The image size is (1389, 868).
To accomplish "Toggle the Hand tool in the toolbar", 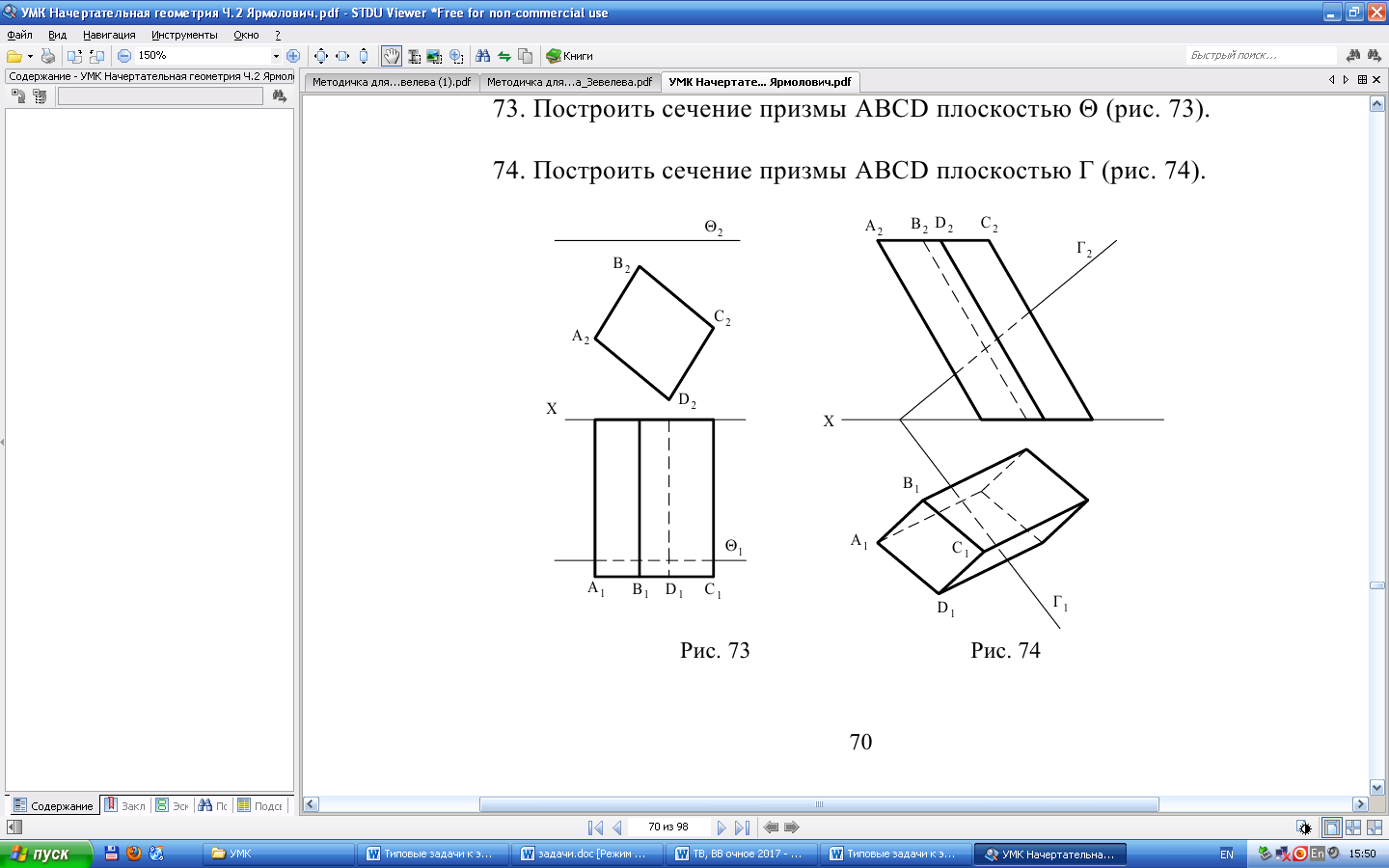I will 391,56.
